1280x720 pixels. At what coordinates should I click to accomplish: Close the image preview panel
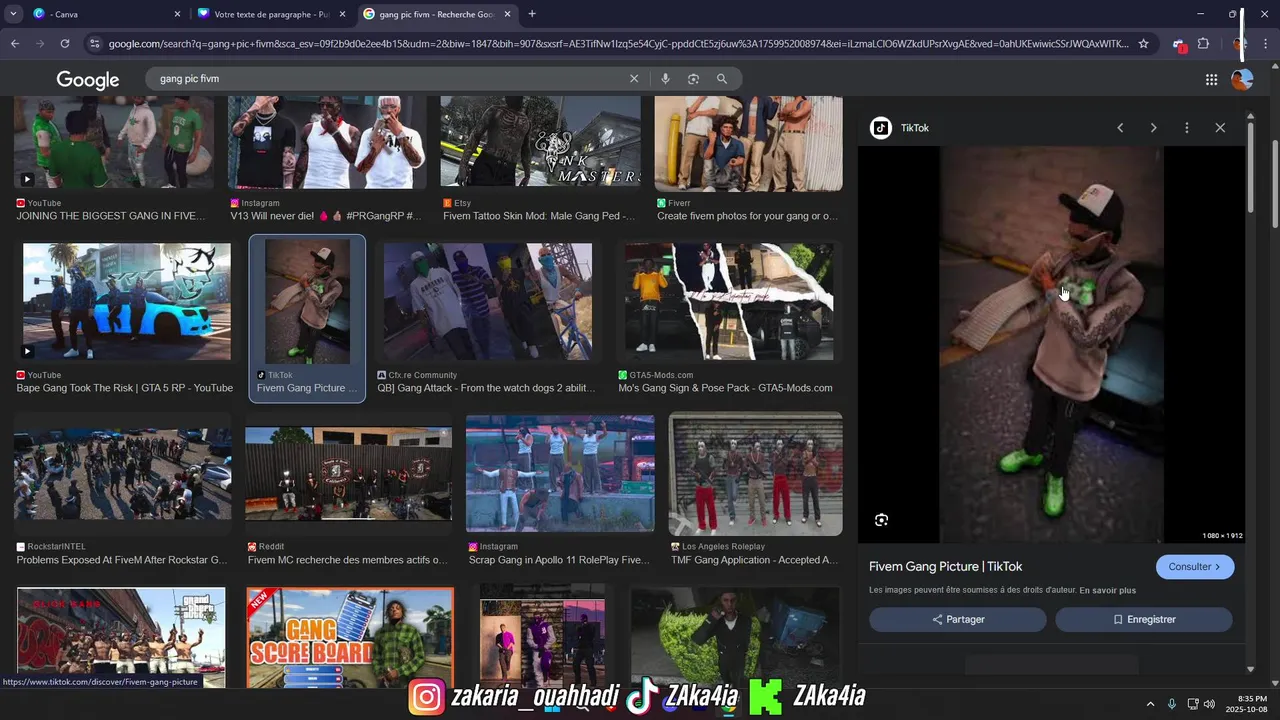(1220, 128)
